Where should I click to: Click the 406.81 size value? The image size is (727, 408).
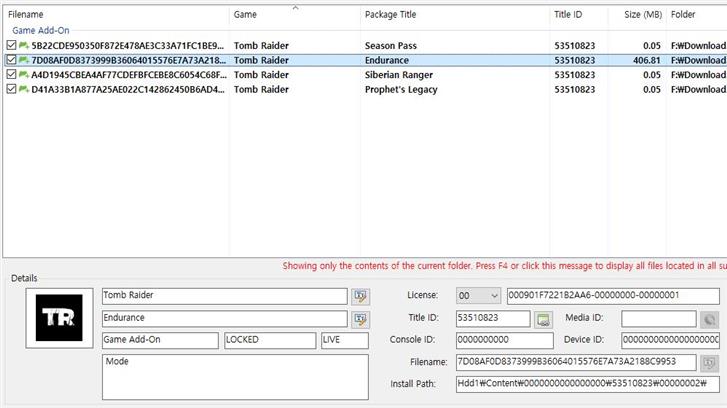pyautogui.click(x=647, y=60)
